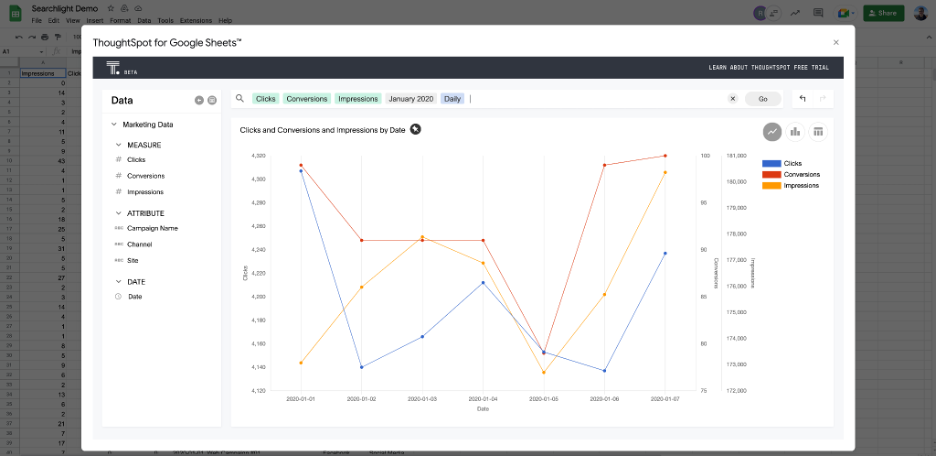Image resolution: width=936 pixels, height=456 pixels.
Task: Click the hash icon beside Impressions
Action: (x=118, y=192)
